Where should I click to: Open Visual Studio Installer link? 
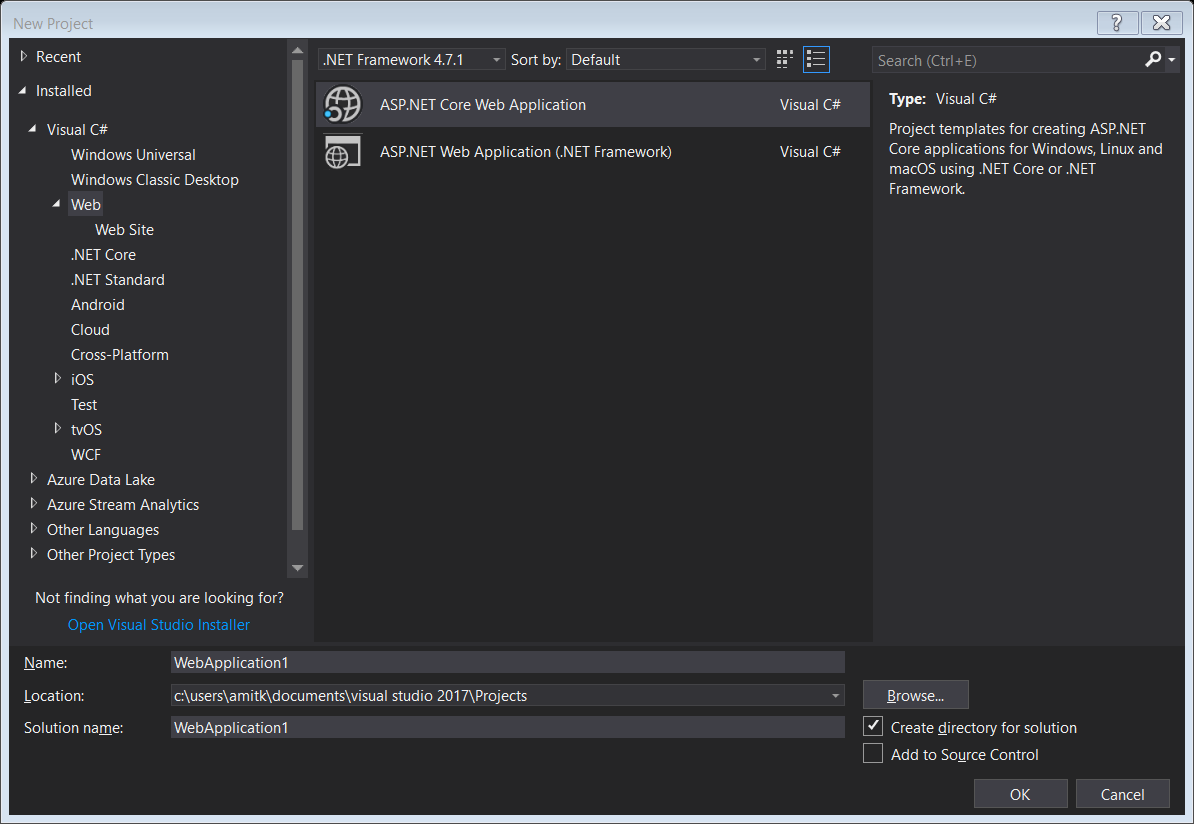point(158,624)
